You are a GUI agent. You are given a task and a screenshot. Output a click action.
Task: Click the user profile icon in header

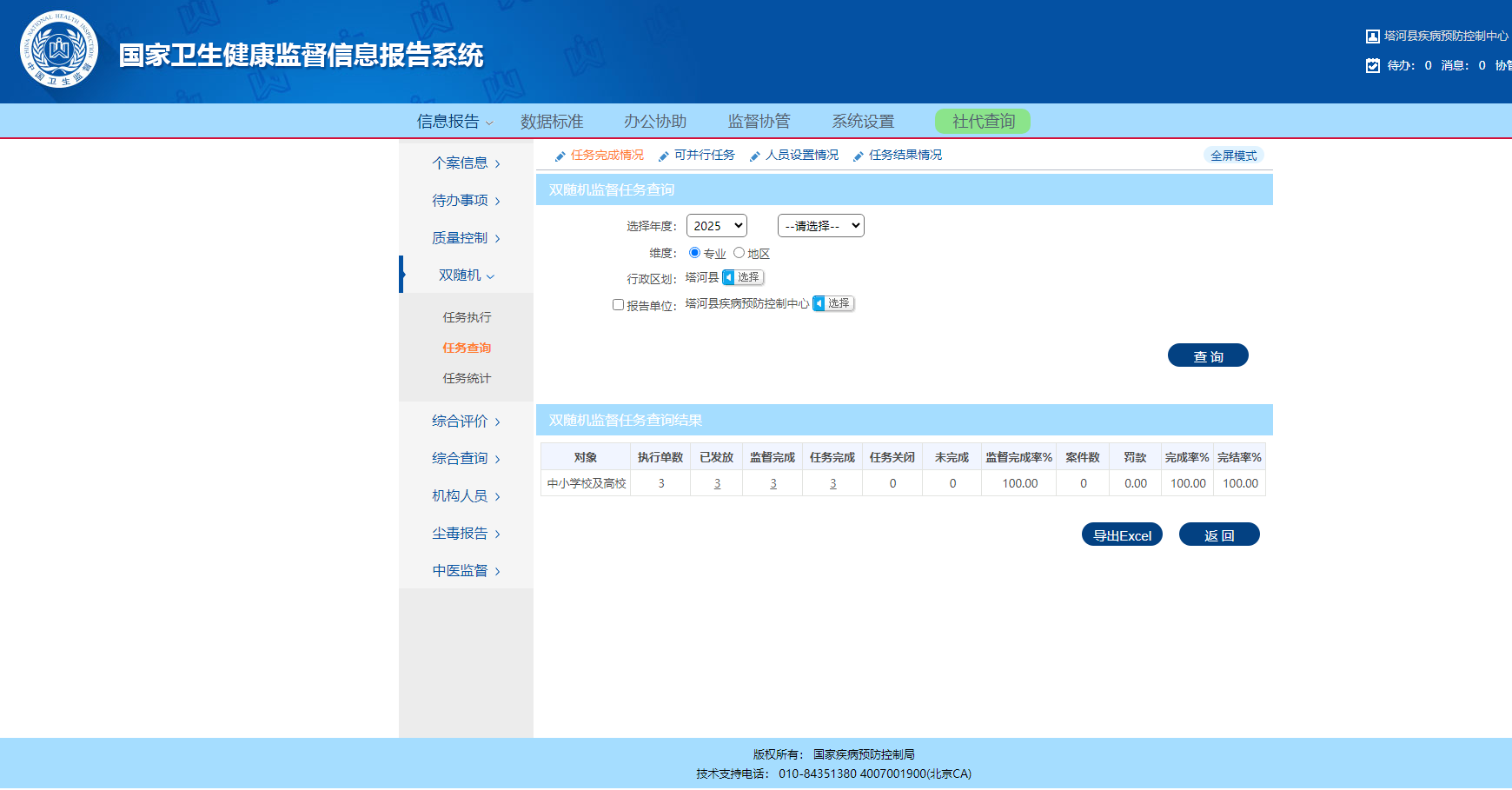click(1373, 37)
